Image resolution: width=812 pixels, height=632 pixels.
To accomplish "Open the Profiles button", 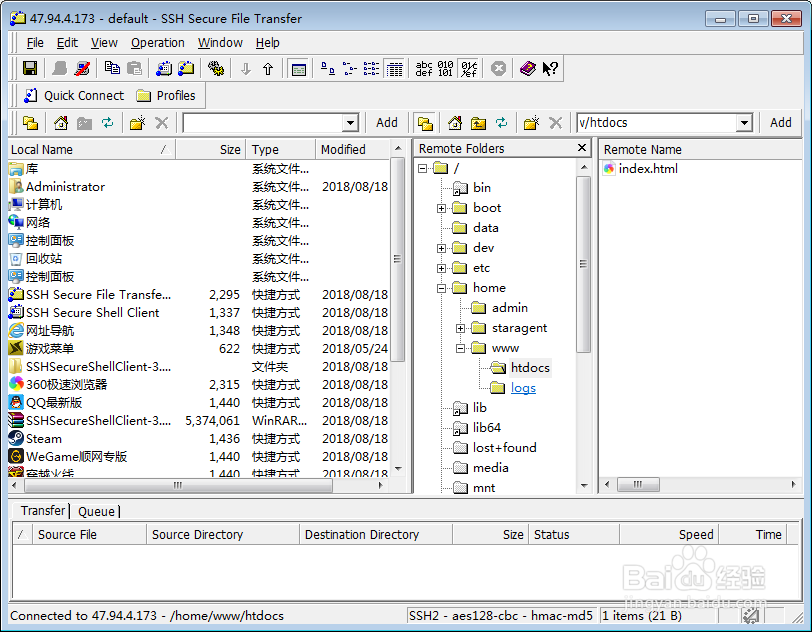I will tap(166, 96).
